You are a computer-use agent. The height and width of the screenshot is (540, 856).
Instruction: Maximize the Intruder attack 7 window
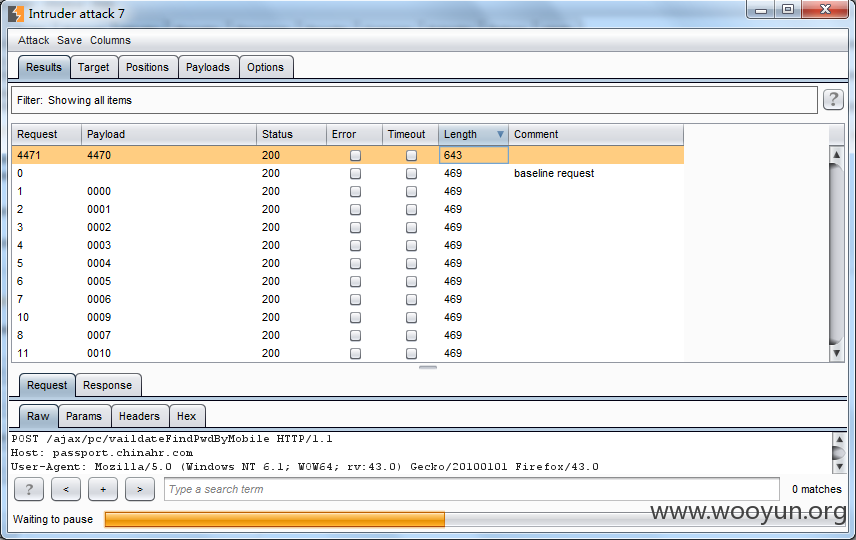[x=788, y=9]
